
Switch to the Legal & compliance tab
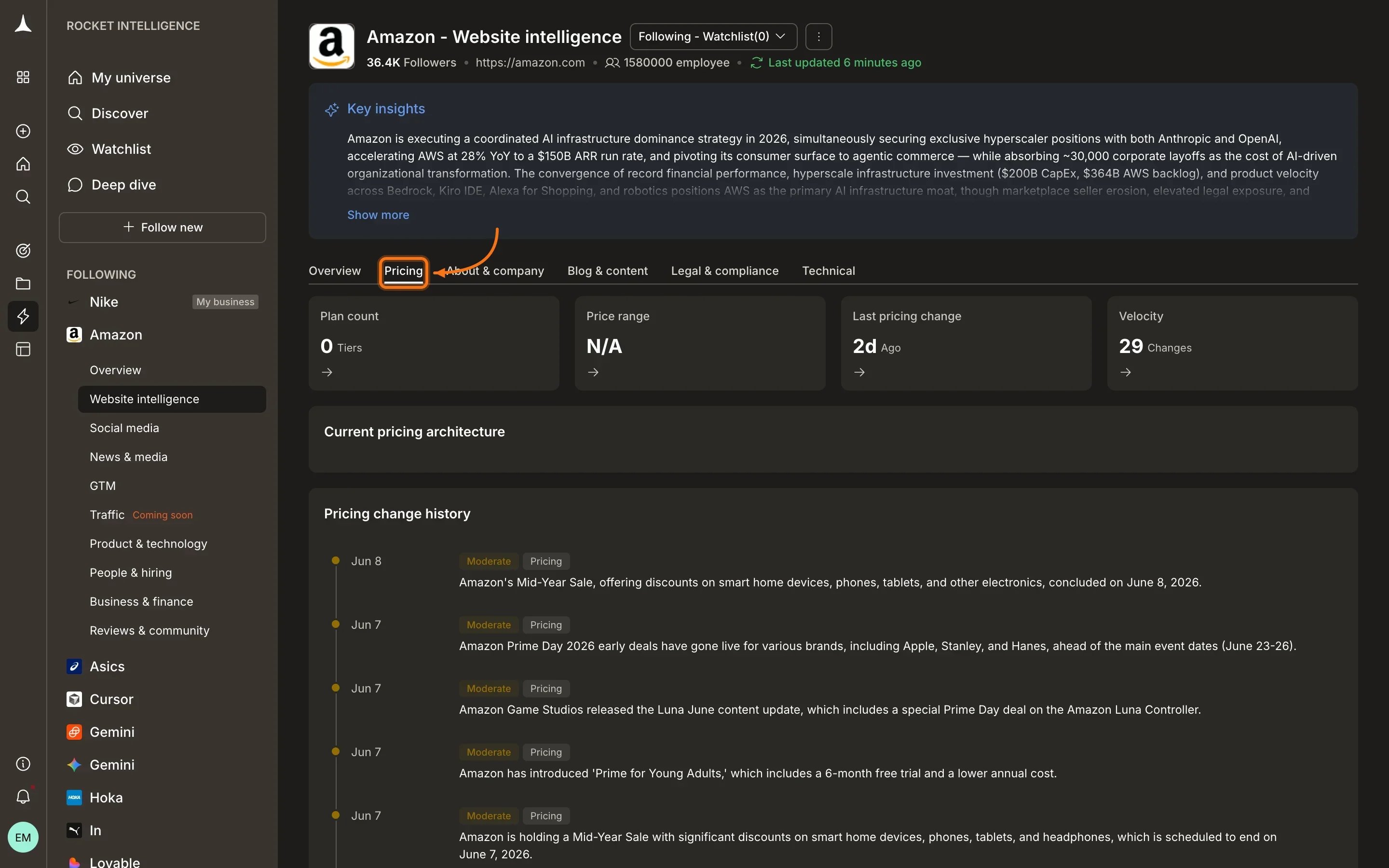click(x=725, y=271)
